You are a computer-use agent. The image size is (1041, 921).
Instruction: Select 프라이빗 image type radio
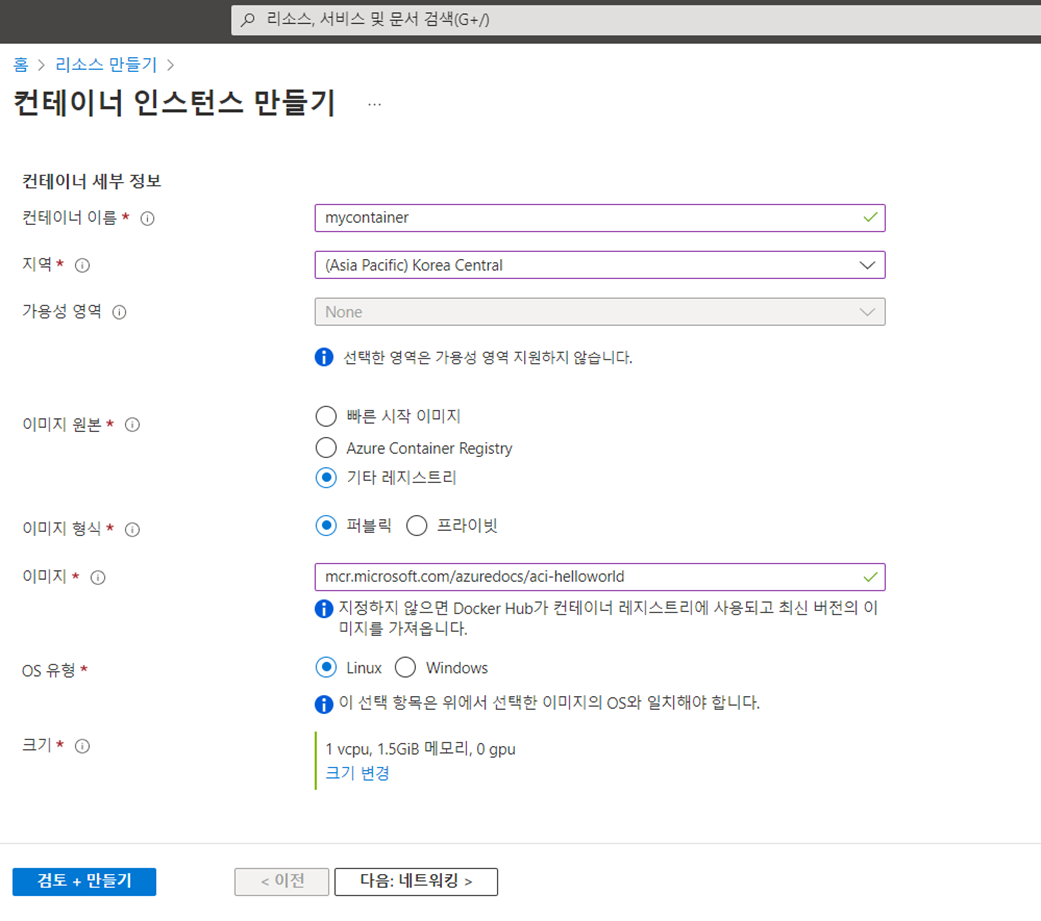click(417, 526)
